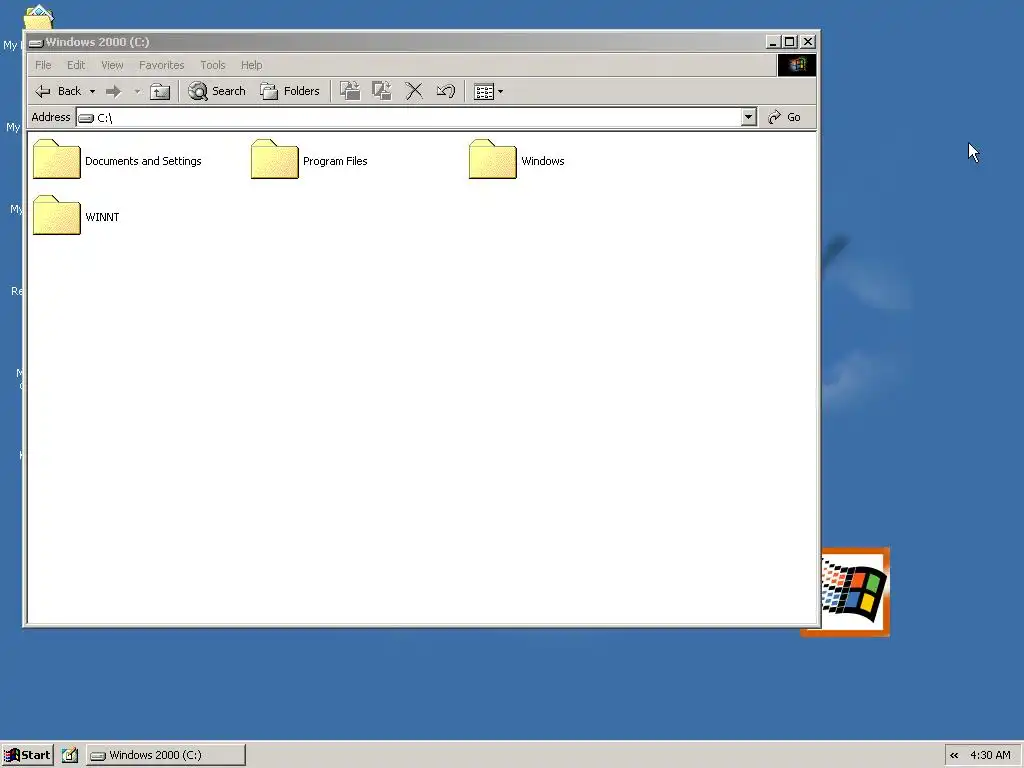Screen dimensions: 1024x768
Task: Open the Edit menu
Action: pyautogui.click(x=76, y=65)
